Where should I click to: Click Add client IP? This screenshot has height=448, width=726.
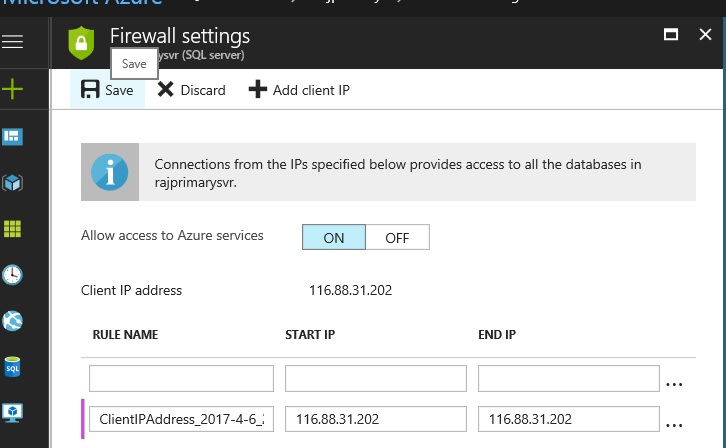click(x=299, y=90)
